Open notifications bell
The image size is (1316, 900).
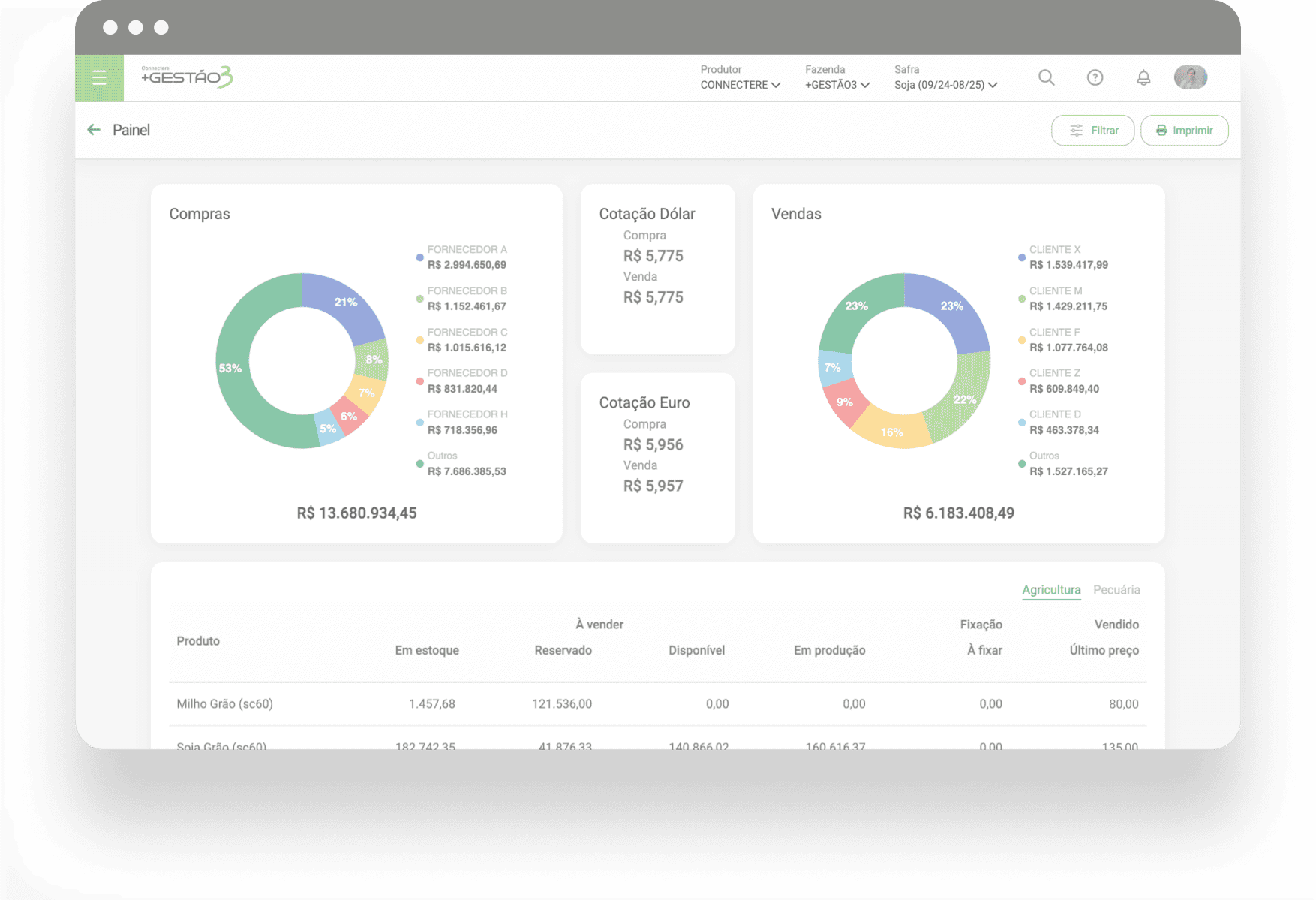click(x=1143, y=77)
